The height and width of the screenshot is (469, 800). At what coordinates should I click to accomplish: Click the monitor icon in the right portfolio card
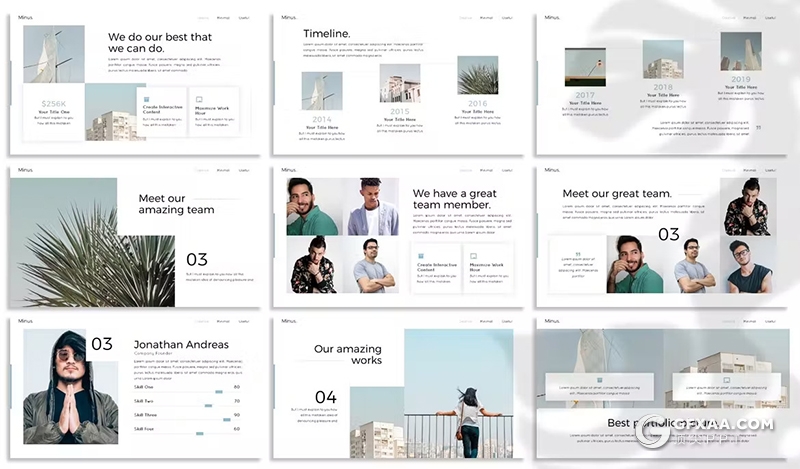coord(727,380)
